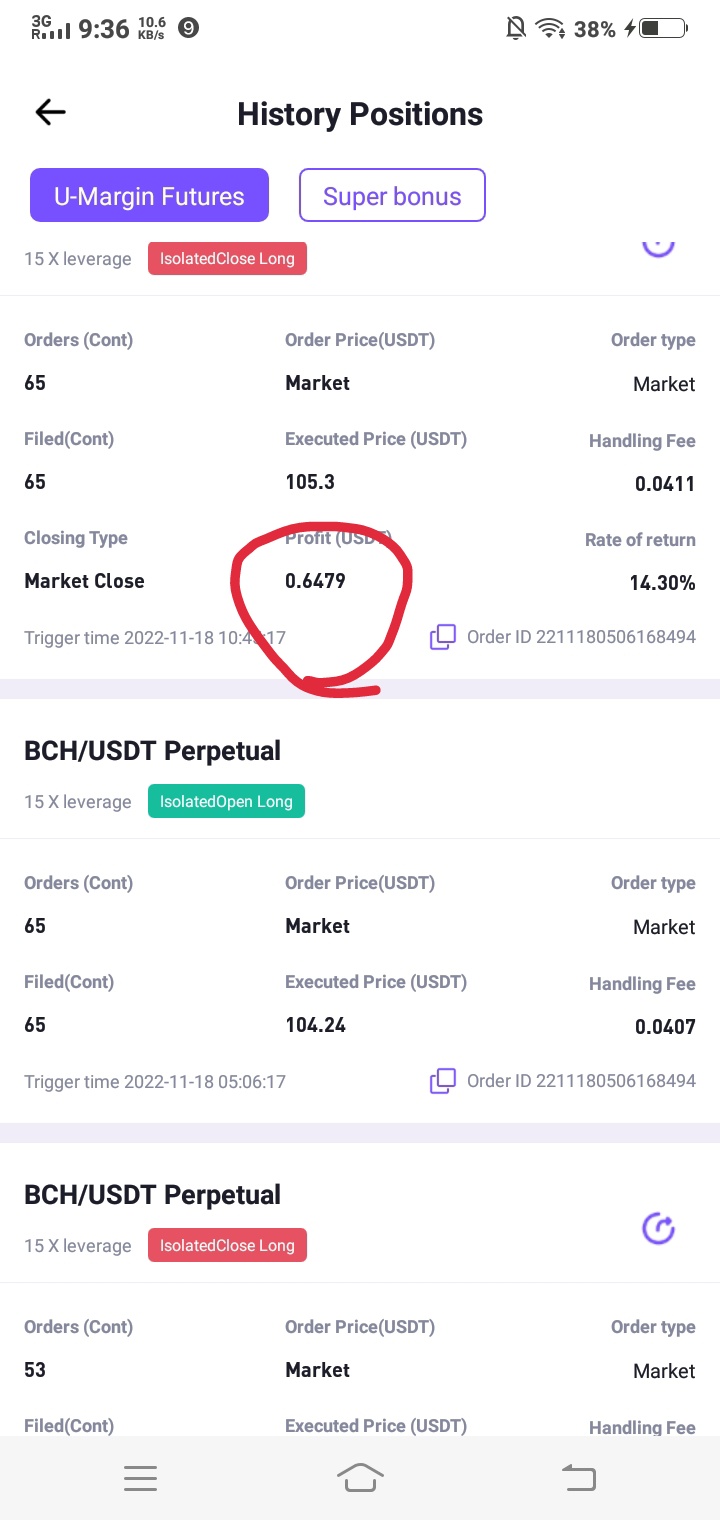
Task: Copy order ID in the Close Long card
Action: 443,637
